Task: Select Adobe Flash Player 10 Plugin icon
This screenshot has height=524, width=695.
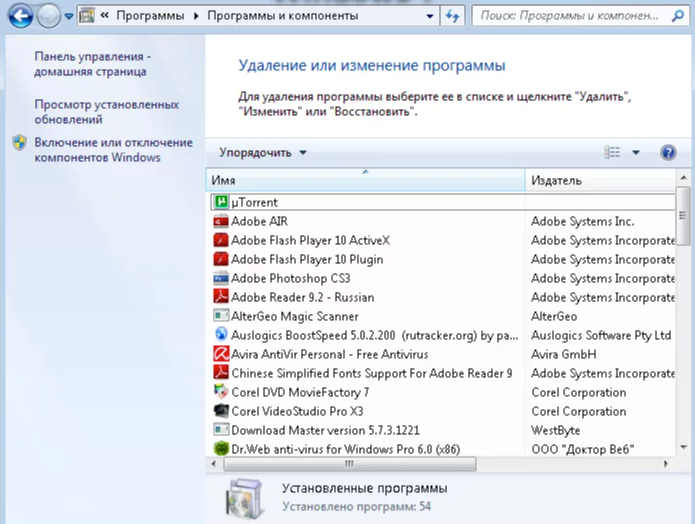Action: (221, 259)
